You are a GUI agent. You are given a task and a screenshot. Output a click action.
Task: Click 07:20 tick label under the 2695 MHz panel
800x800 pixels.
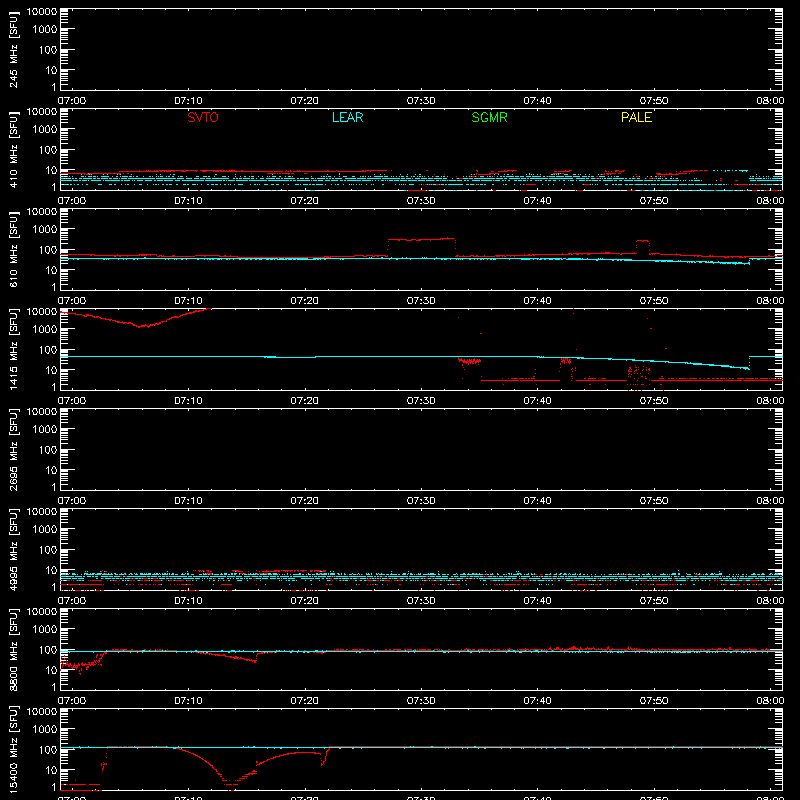coord(305,501)
